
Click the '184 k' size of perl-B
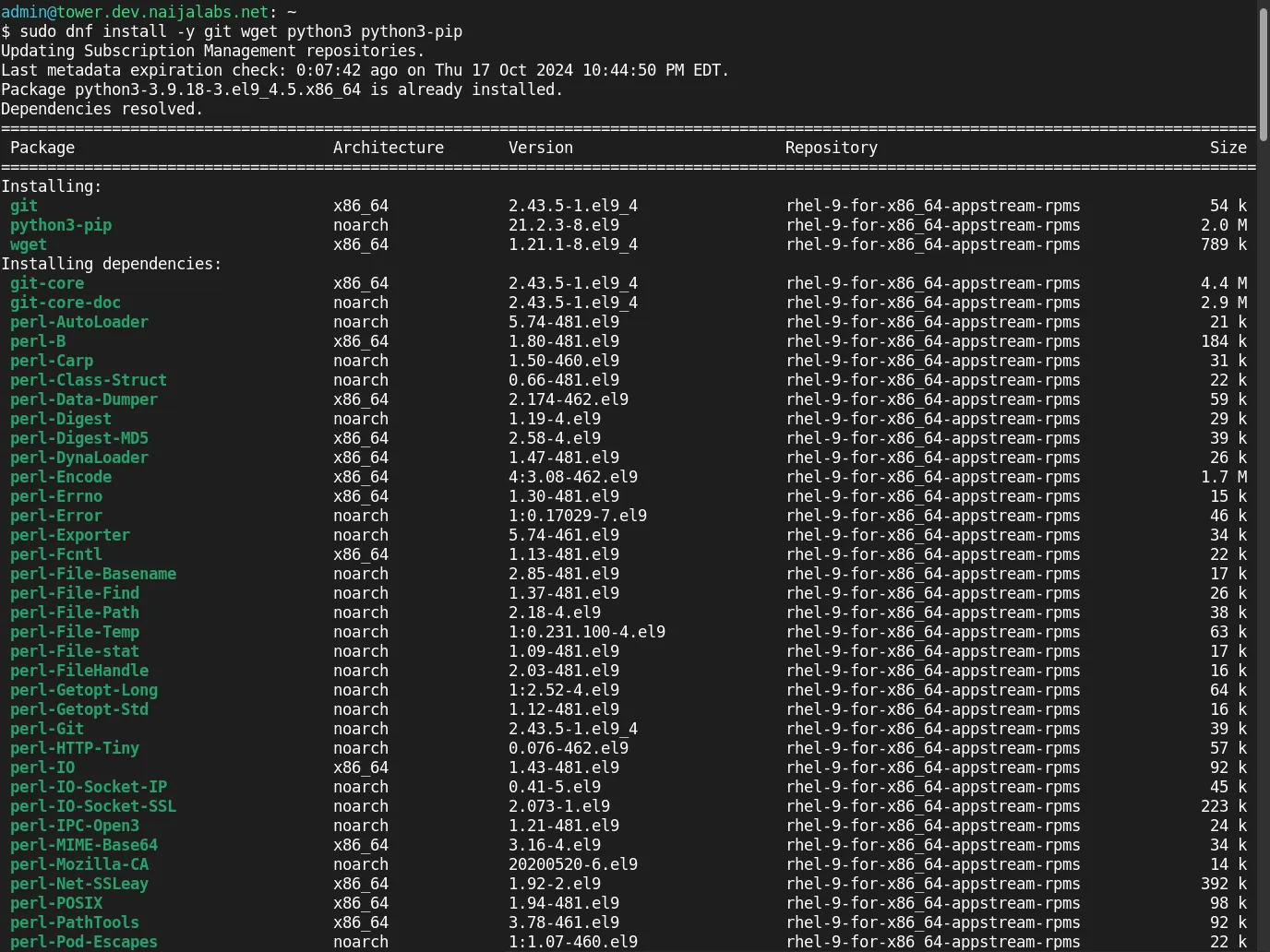pyautogui.click(x=1224, y=341)
